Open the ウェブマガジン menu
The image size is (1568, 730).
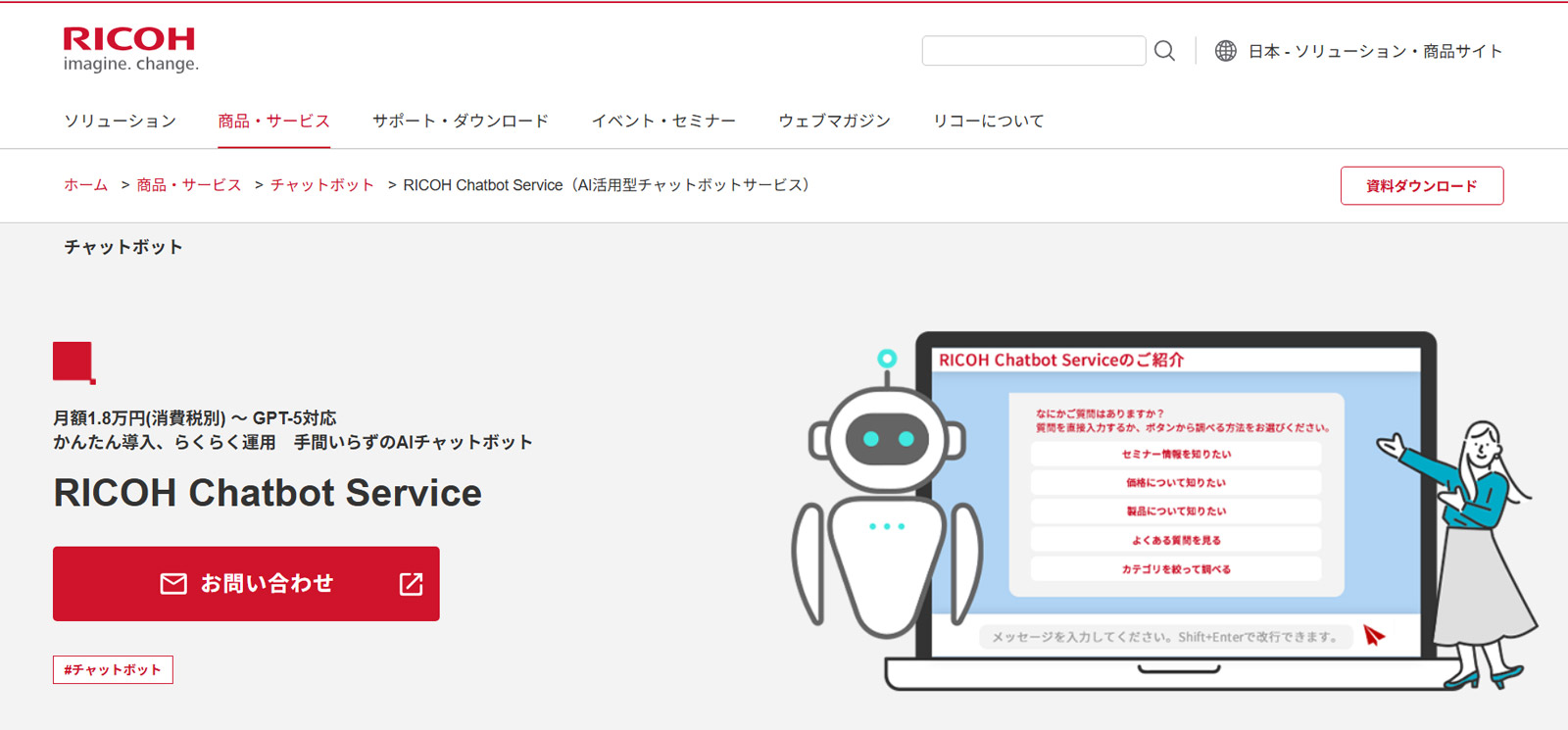[x=834, y=121]
